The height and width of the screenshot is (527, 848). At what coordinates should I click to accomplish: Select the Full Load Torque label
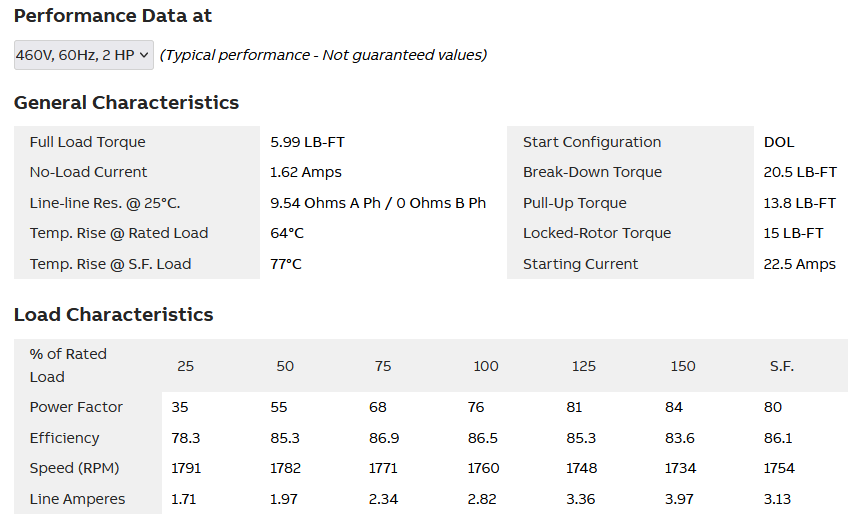click(87, 142)
